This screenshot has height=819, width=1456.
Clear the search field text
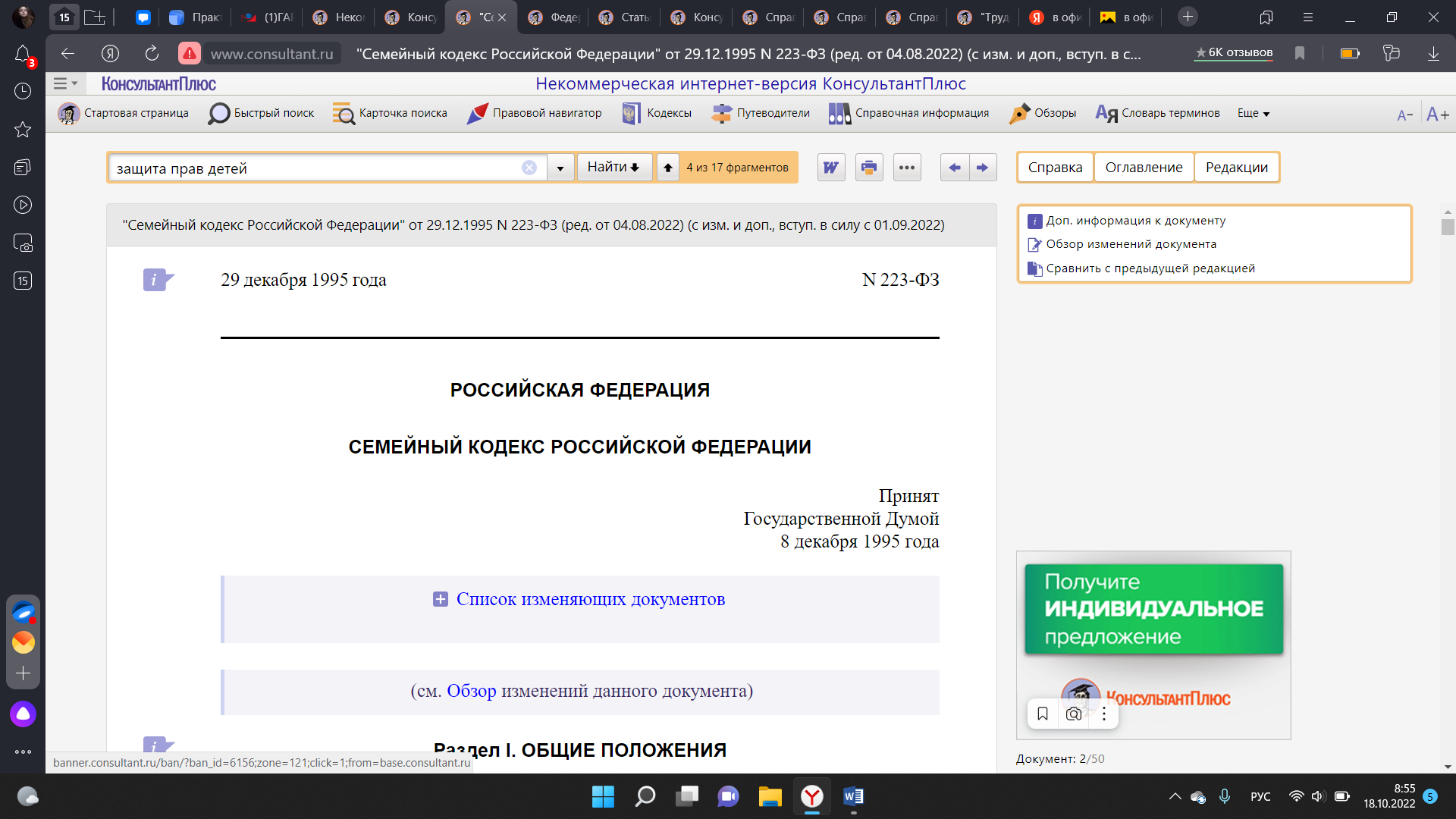tap(529, 168)
